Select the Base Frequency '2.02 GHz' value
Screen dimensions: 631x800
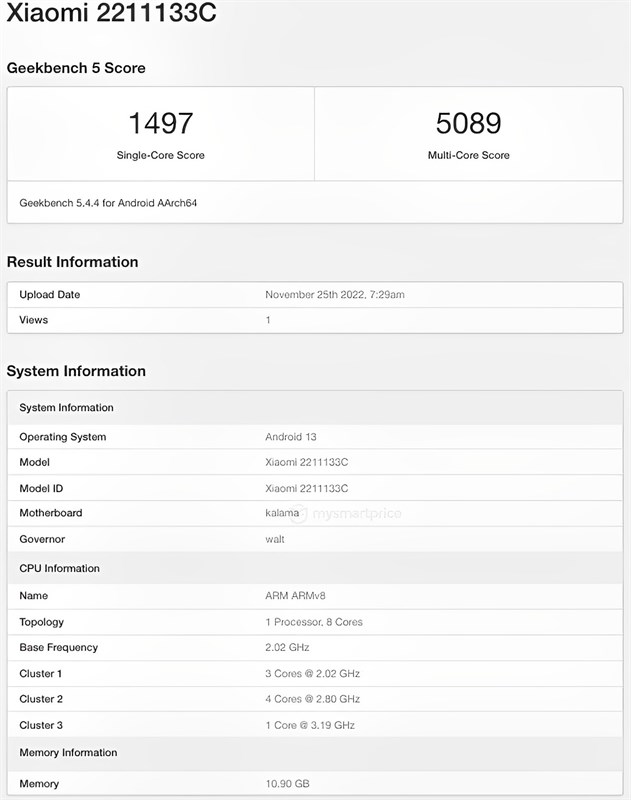(x=287, y=647)
